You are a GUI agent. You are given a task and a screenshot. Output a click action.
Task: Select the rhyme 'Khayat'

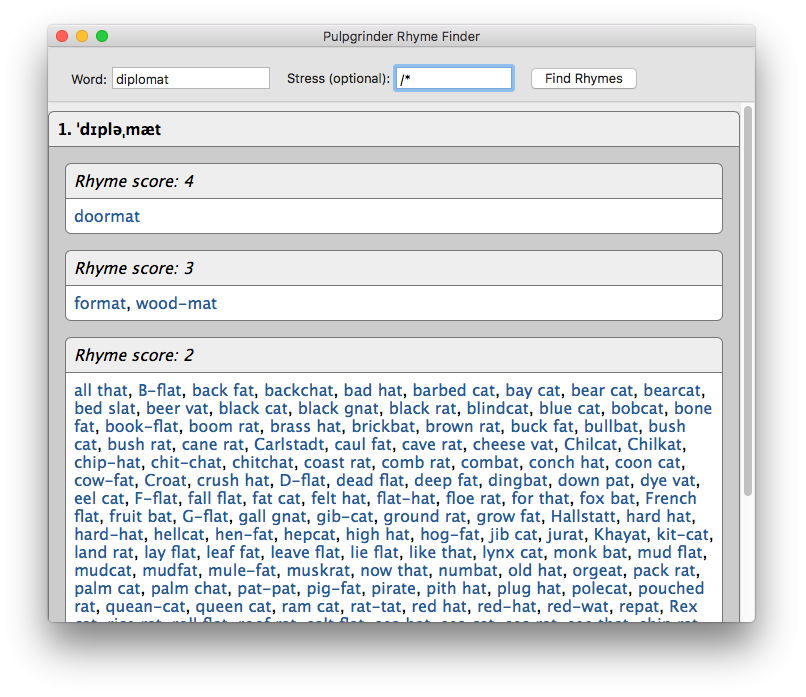(x=620, y=535)
